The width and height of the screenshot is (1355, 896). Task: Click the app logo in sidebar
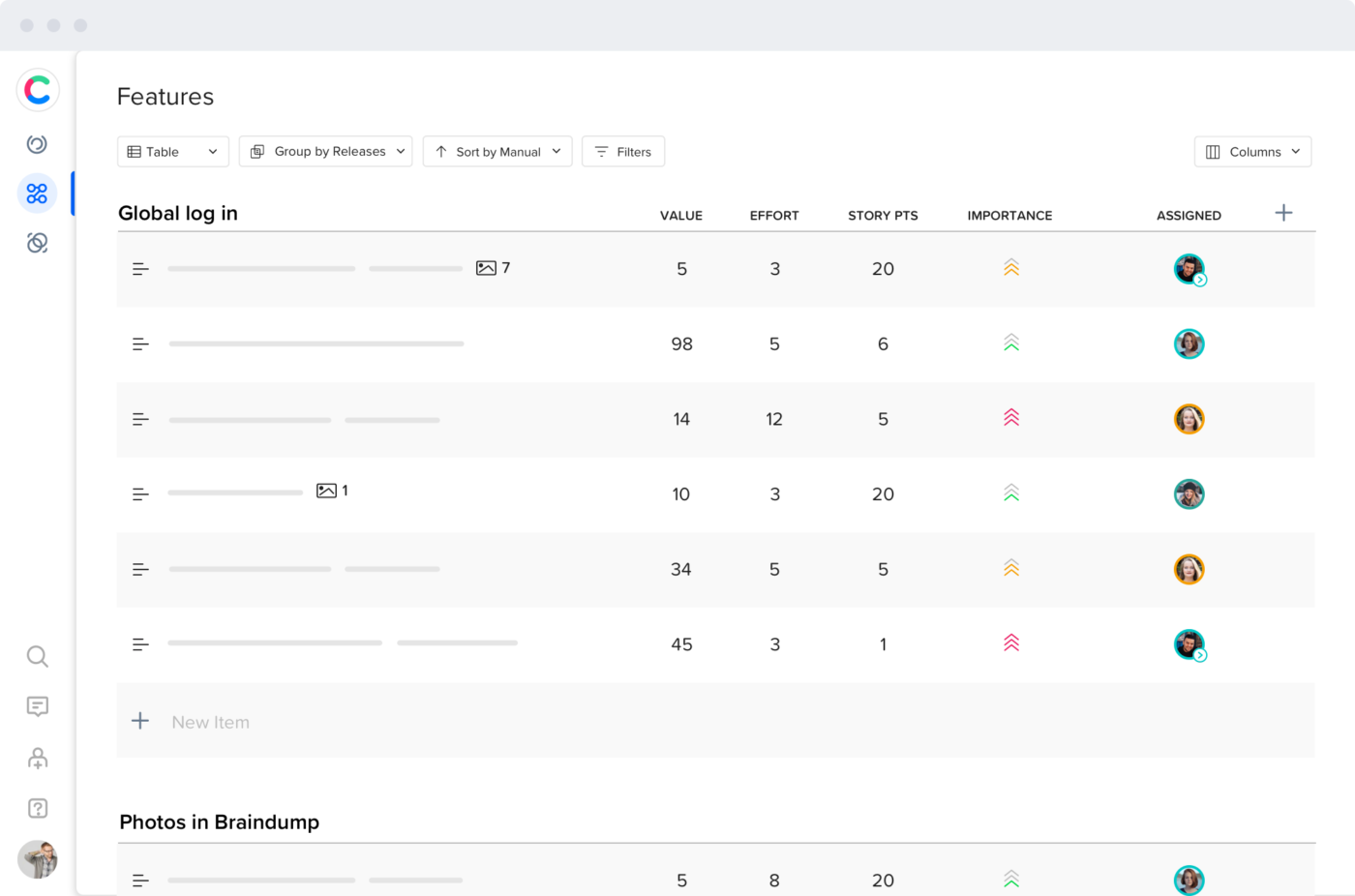click(38, 90)
